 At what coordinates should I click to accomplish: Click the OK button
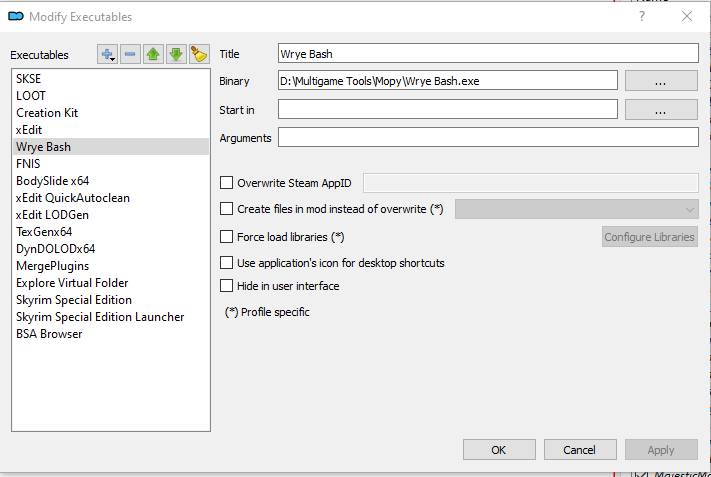coord(498,450)
